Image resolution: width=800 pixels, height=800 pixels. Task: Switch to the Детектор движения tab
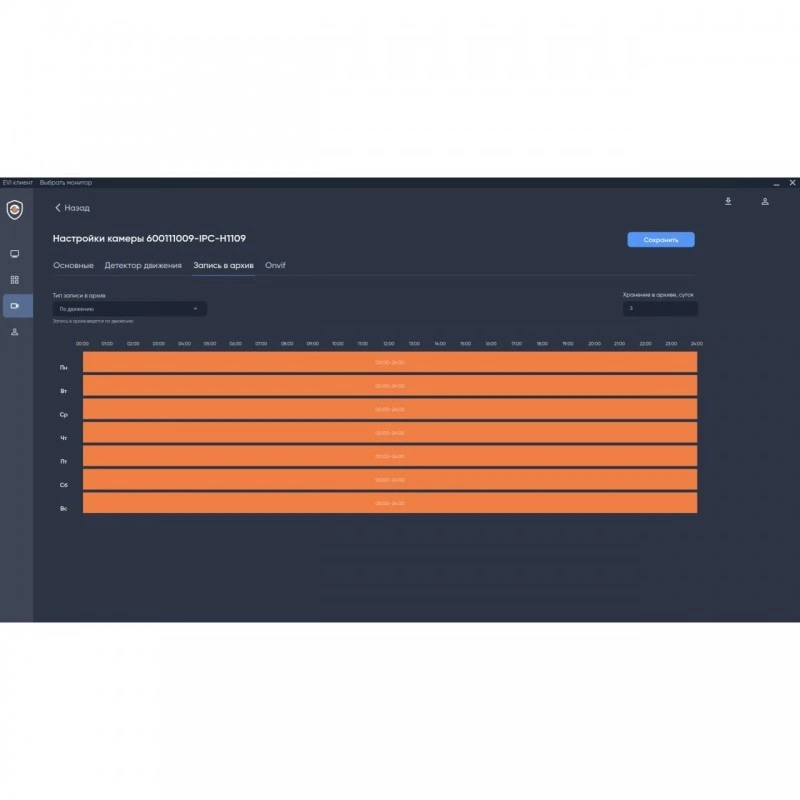coord(143,265)
